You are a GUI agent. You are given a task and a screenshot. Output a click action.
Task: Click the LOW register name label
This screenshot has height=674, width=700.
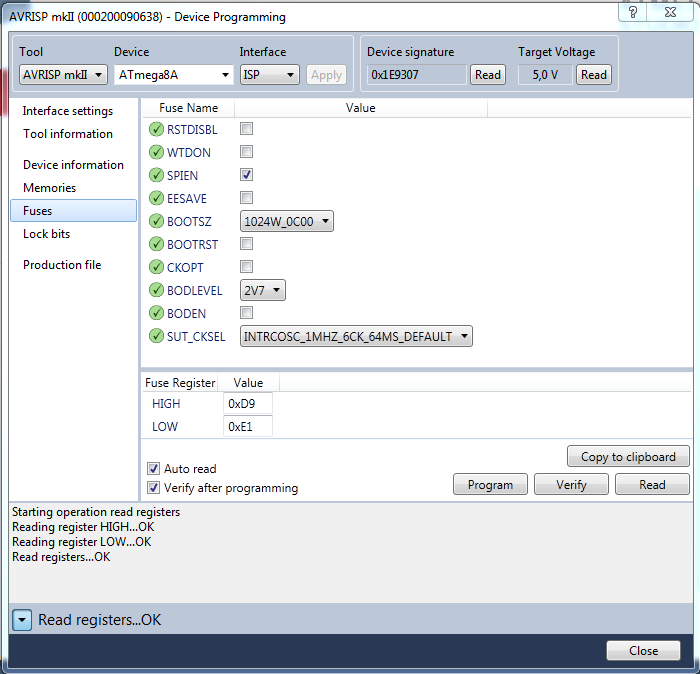coord(165,427)
